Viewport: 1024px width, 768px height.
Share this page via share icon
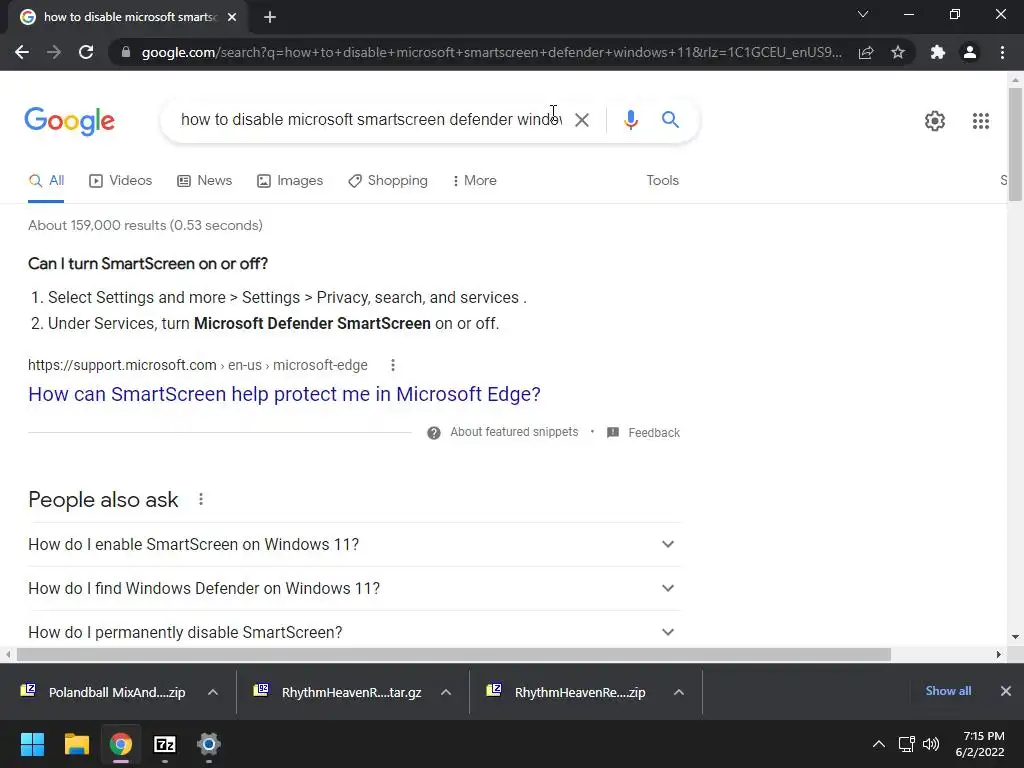866,52
